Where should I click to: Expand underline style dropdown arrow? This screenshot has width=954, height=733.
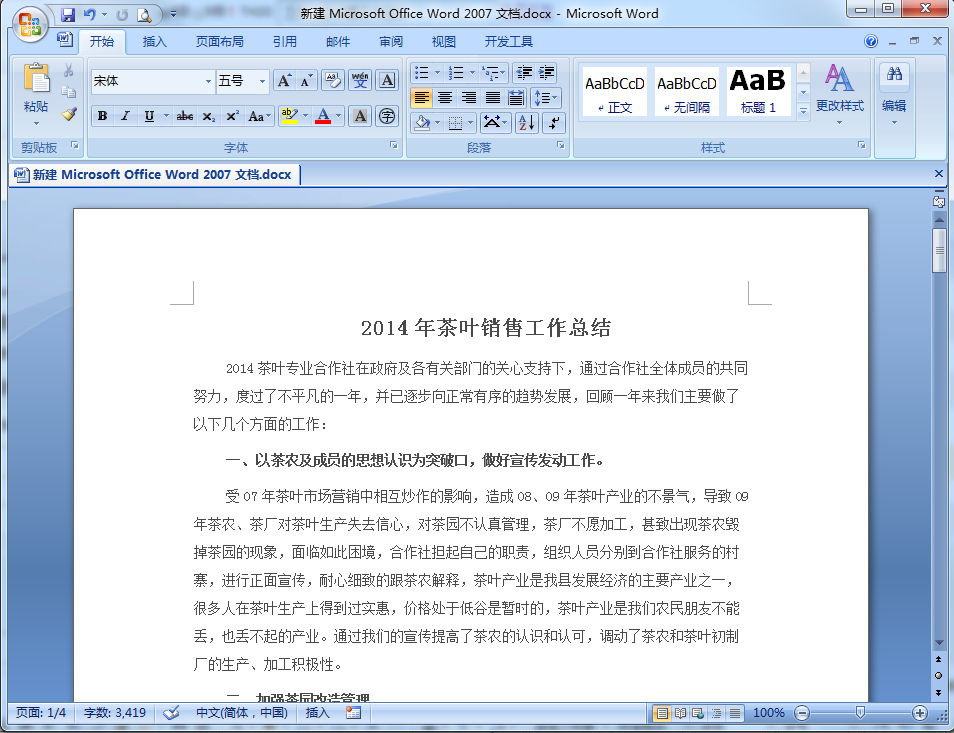click(165, 116)
